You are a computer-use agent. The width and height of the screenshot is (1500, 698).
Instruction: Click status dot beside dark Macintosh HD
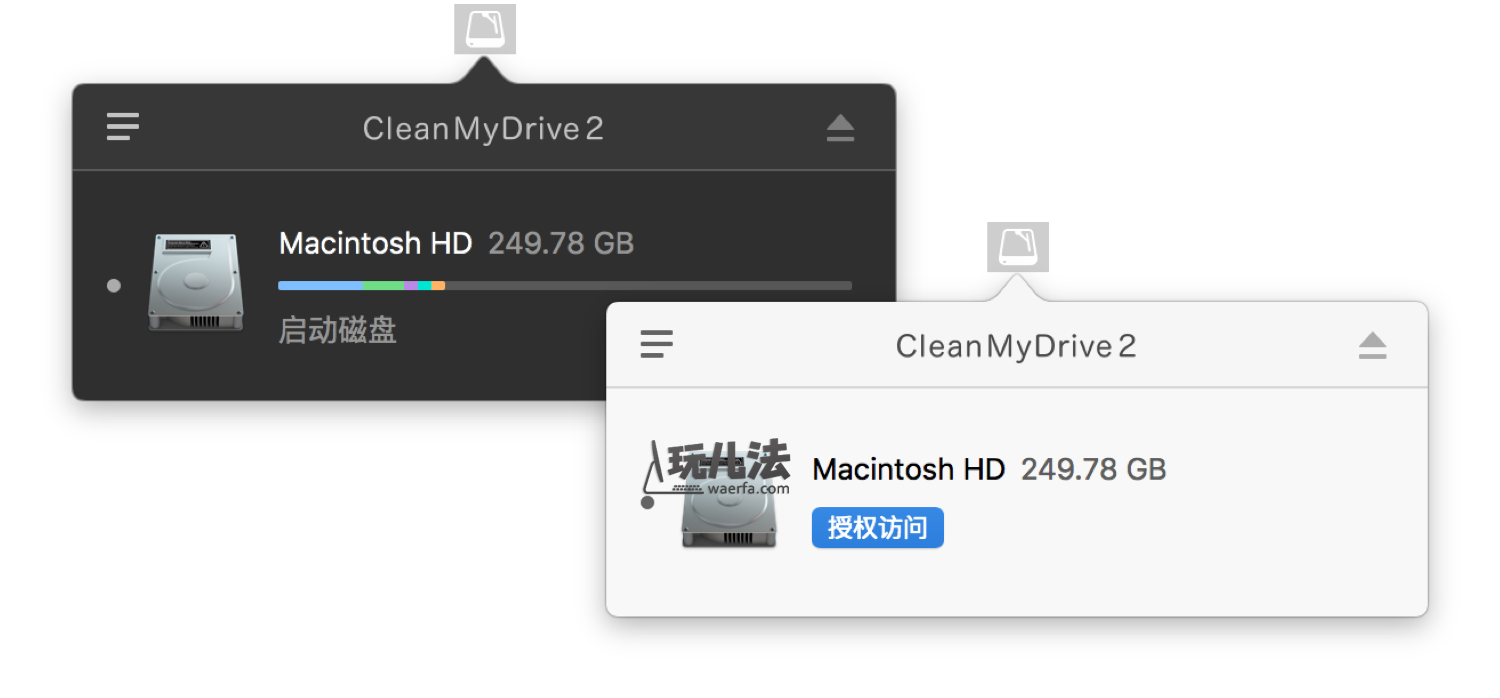114,286
